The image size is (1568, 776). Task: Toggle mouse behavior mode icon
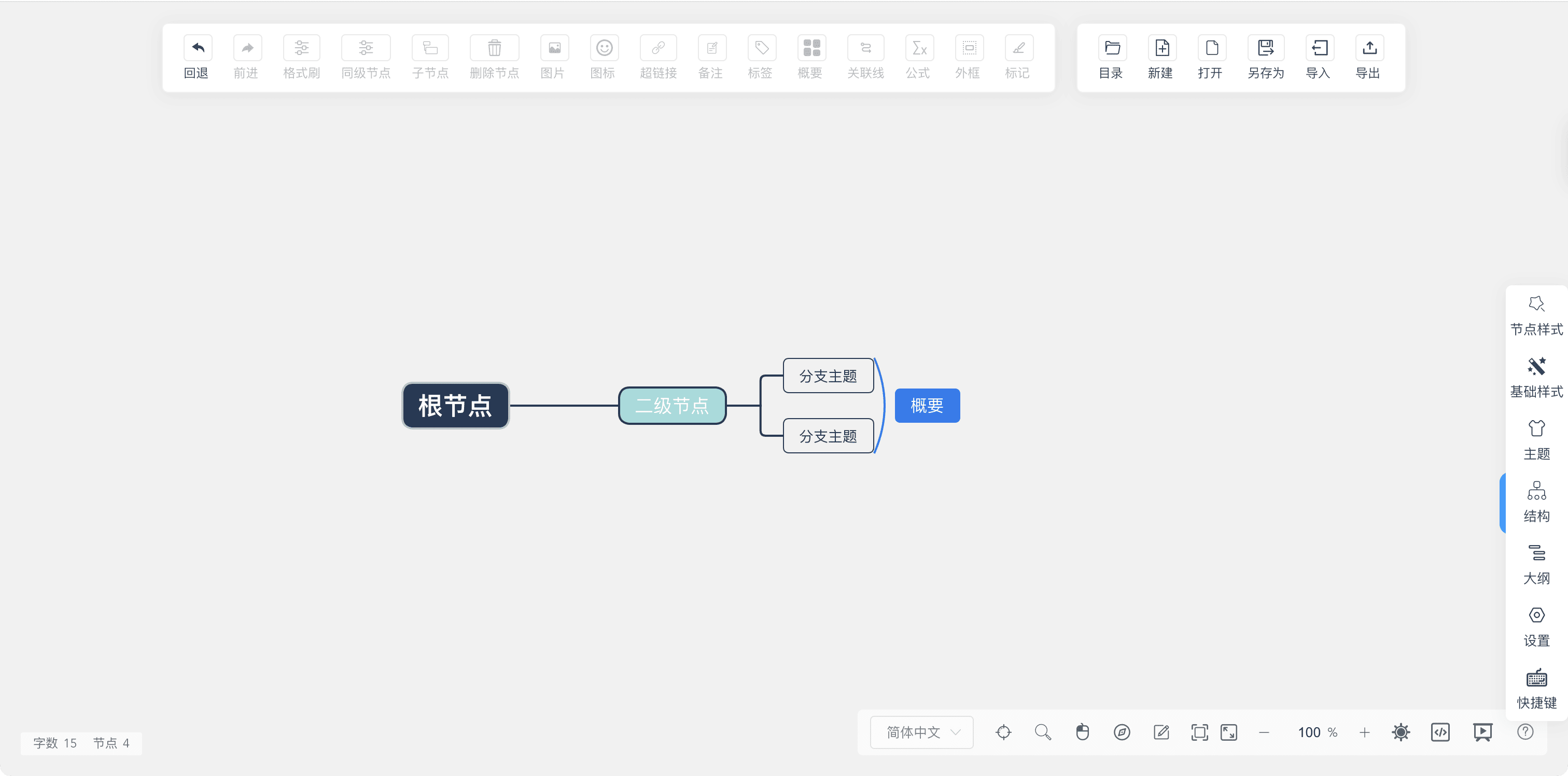click(x=1082, y=731)
